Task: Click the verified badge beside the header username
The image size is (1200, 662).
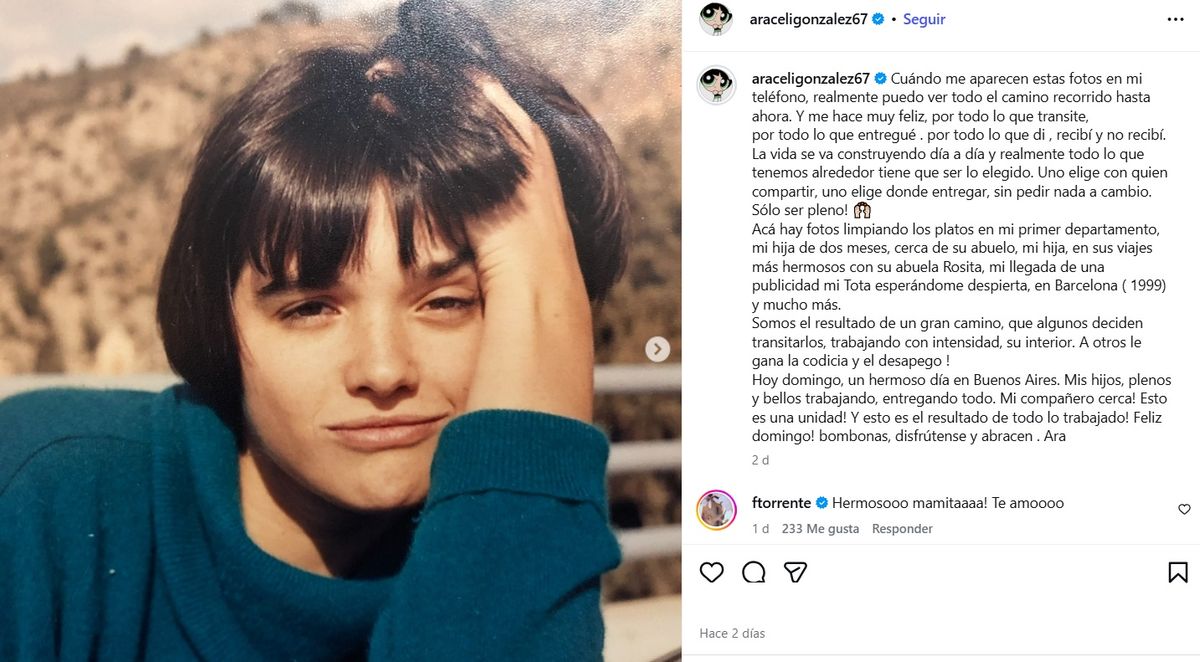Action: click(x=878, y=19)
